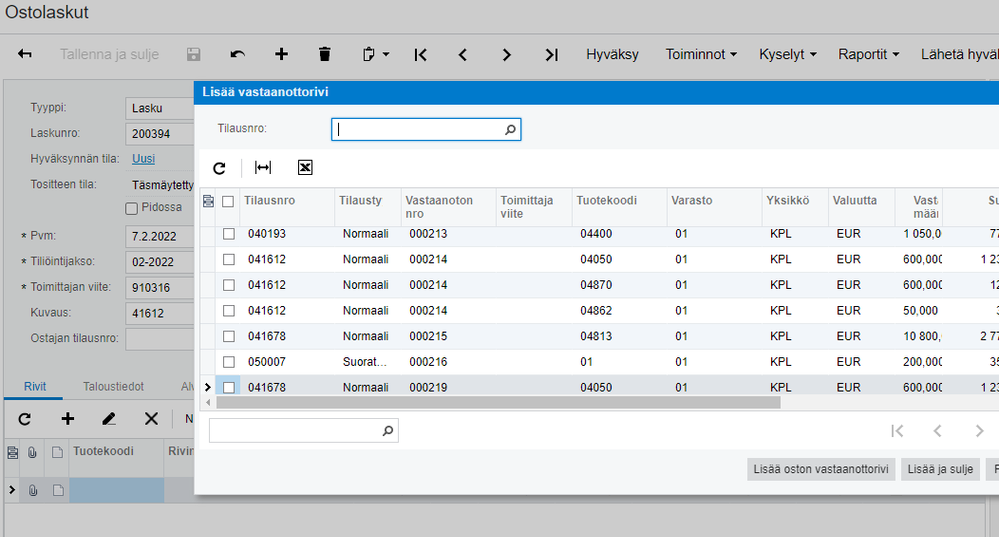The image size is (999, 537).
Task: Open the clipboard icon's dropdown arrow
Action: tap(386, 55)
